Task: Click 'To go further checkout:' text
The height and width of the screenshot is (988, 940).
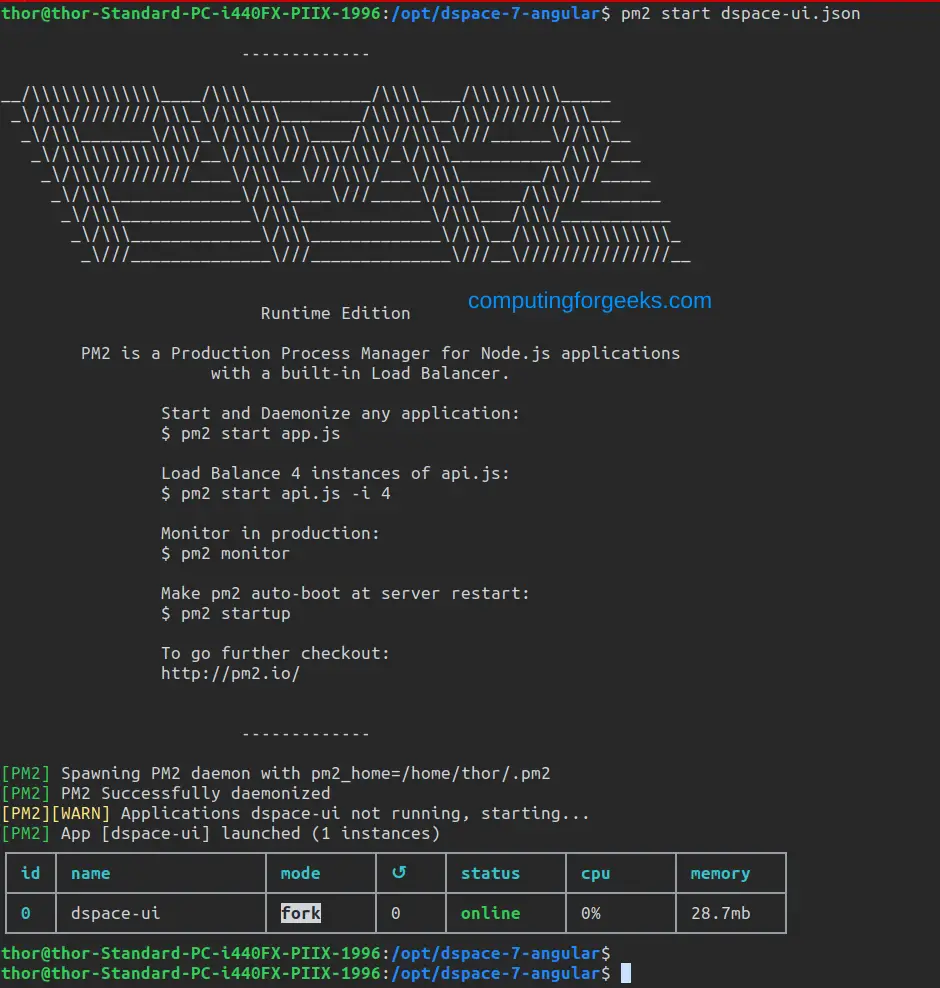Action: click(x=275, y=653)
